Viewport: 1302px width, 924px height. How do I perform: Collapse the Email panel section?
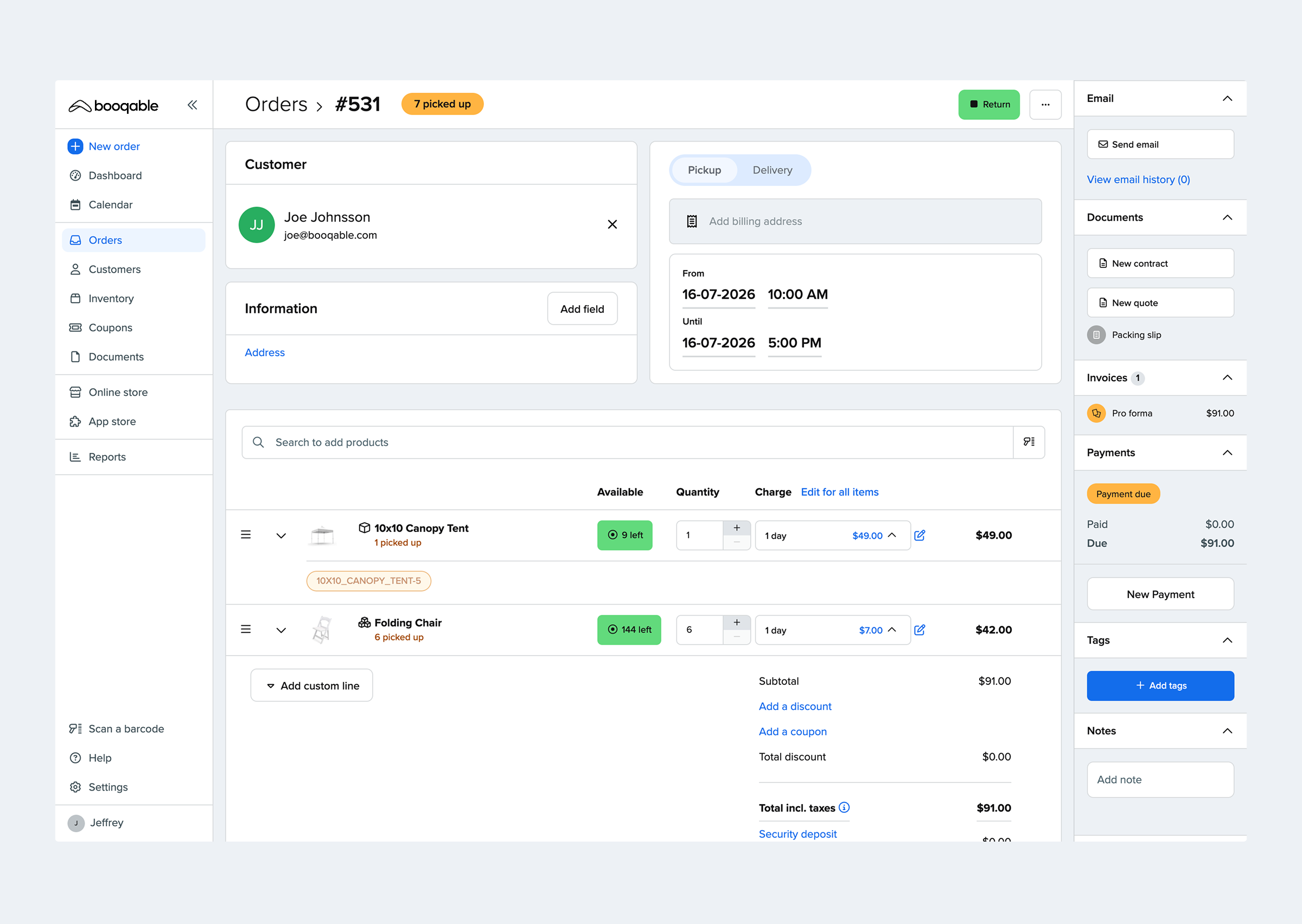(1227, 99)
